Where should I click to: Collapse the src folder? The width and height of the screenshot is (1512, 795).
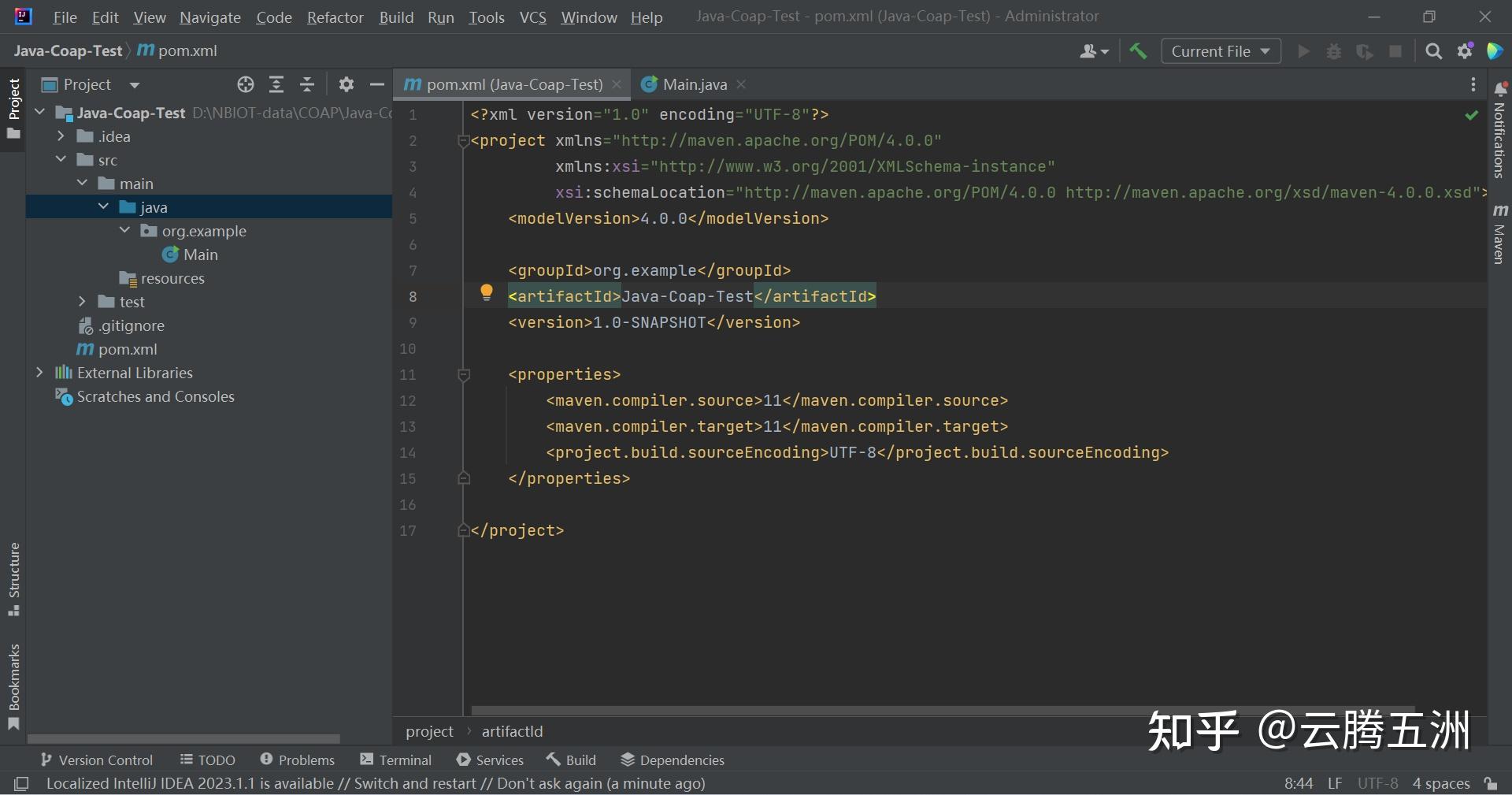coord(61,160)
